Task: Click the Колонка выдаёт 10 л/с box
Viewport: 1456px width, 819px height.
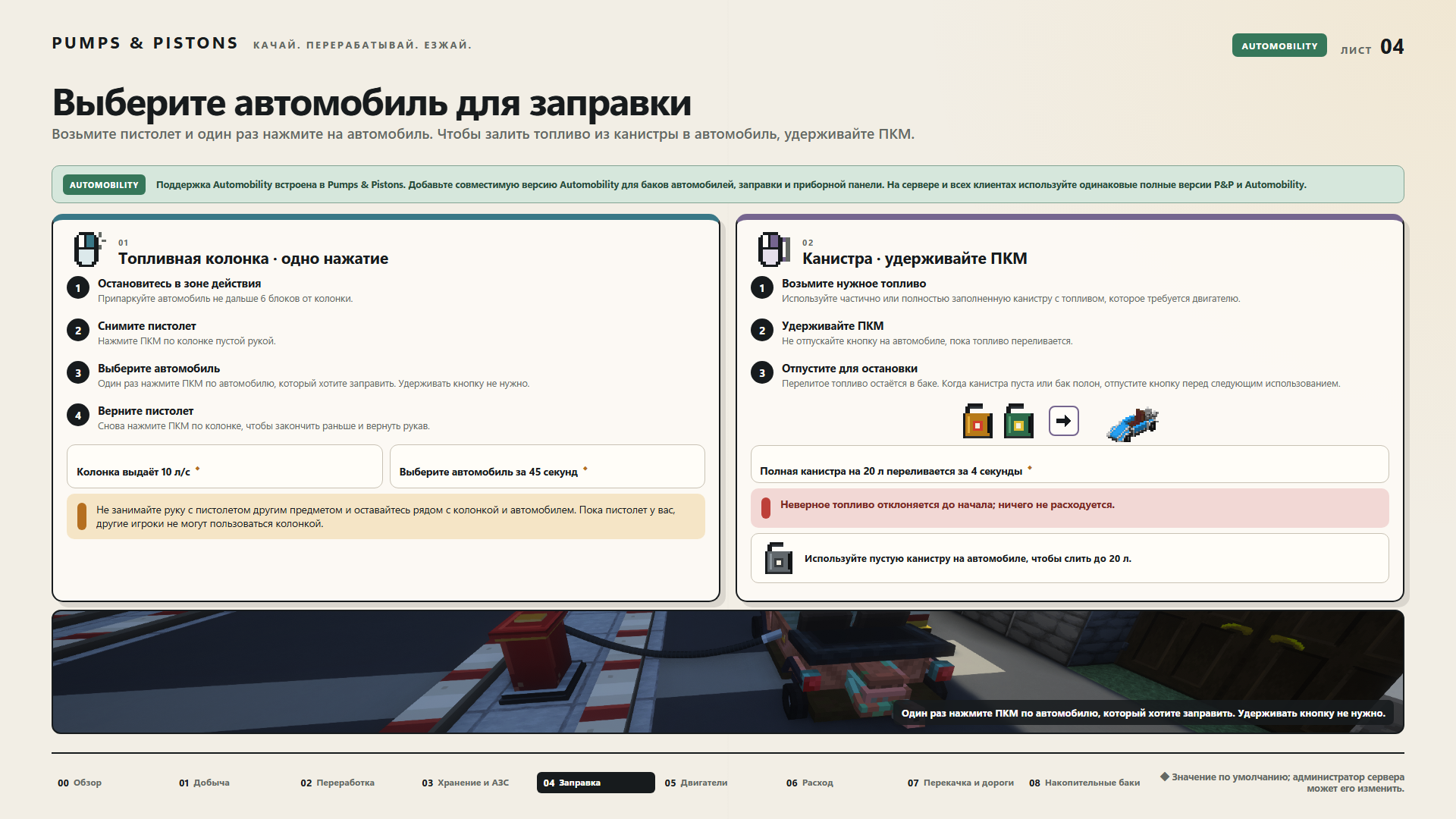Action: click(x=224, y=466)
